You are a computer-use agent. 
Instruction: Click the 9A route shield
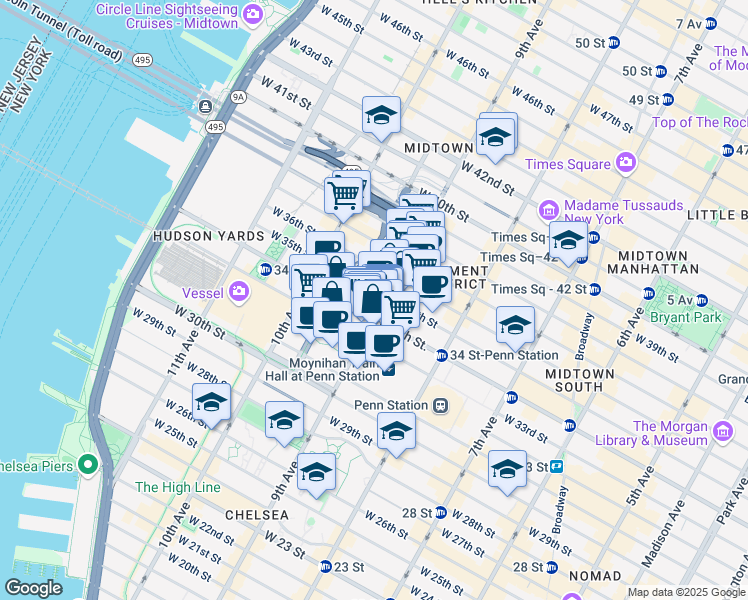coord(238,97)
